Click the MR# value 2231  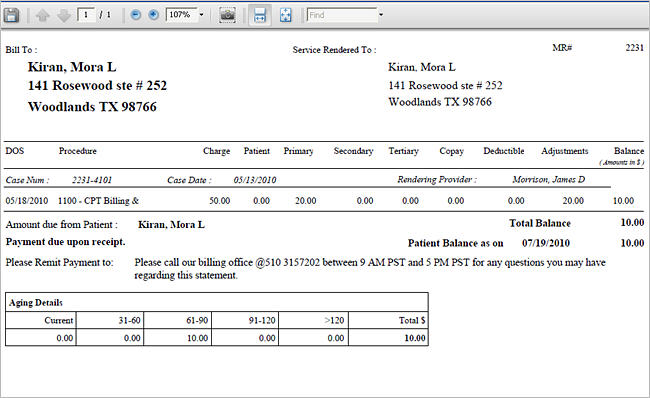tap(634, 48)
